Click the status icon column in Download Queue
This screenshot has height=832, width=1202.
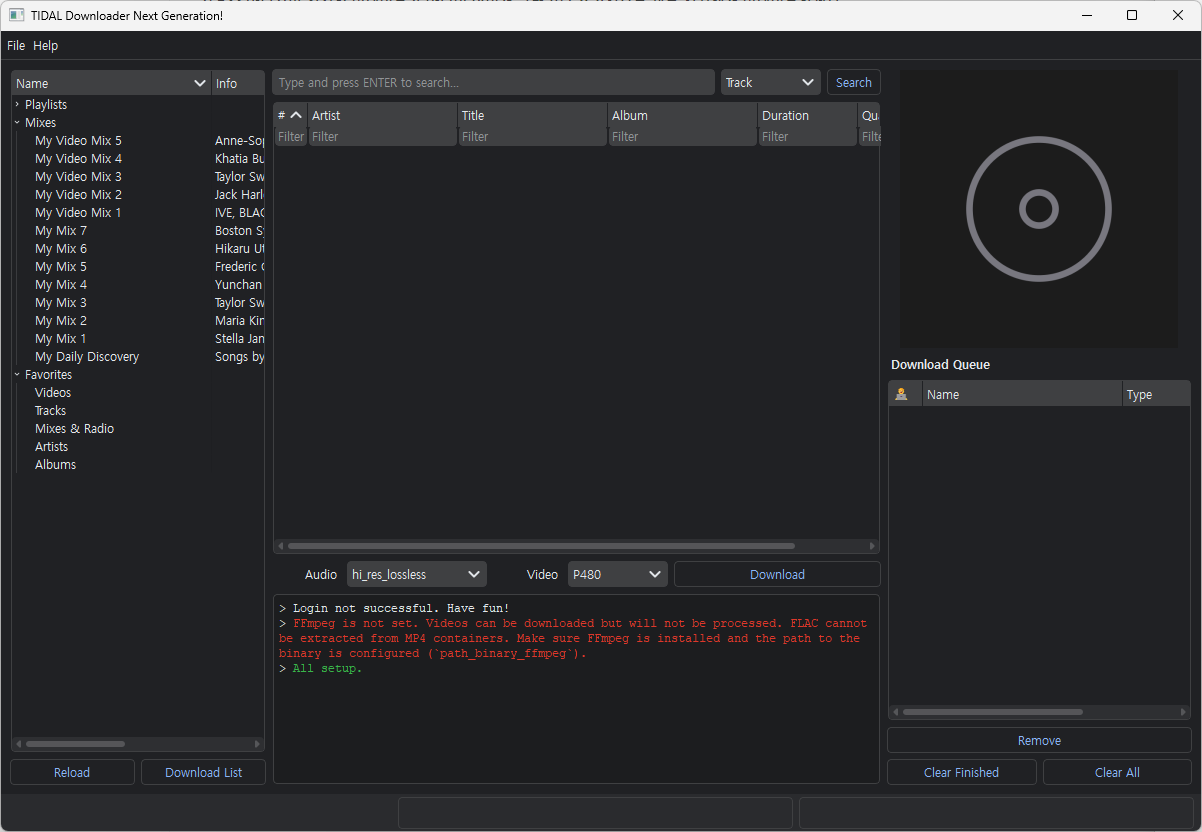[x=905, y=394]
